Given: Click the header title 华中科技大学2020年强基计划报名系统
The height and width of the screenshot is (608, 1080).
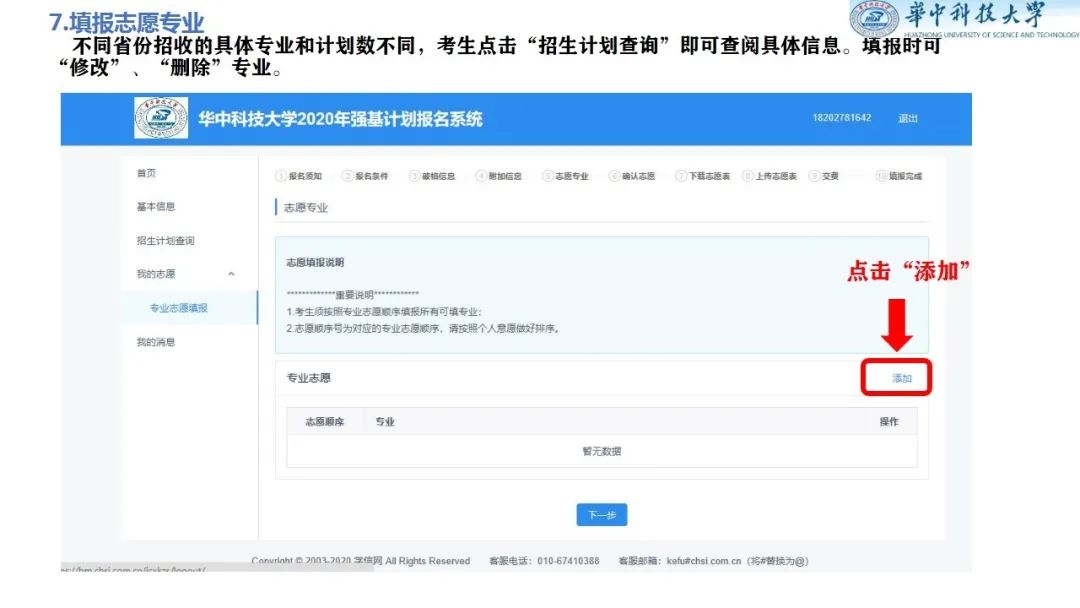Looking at the screenshot, I should 340,119.
